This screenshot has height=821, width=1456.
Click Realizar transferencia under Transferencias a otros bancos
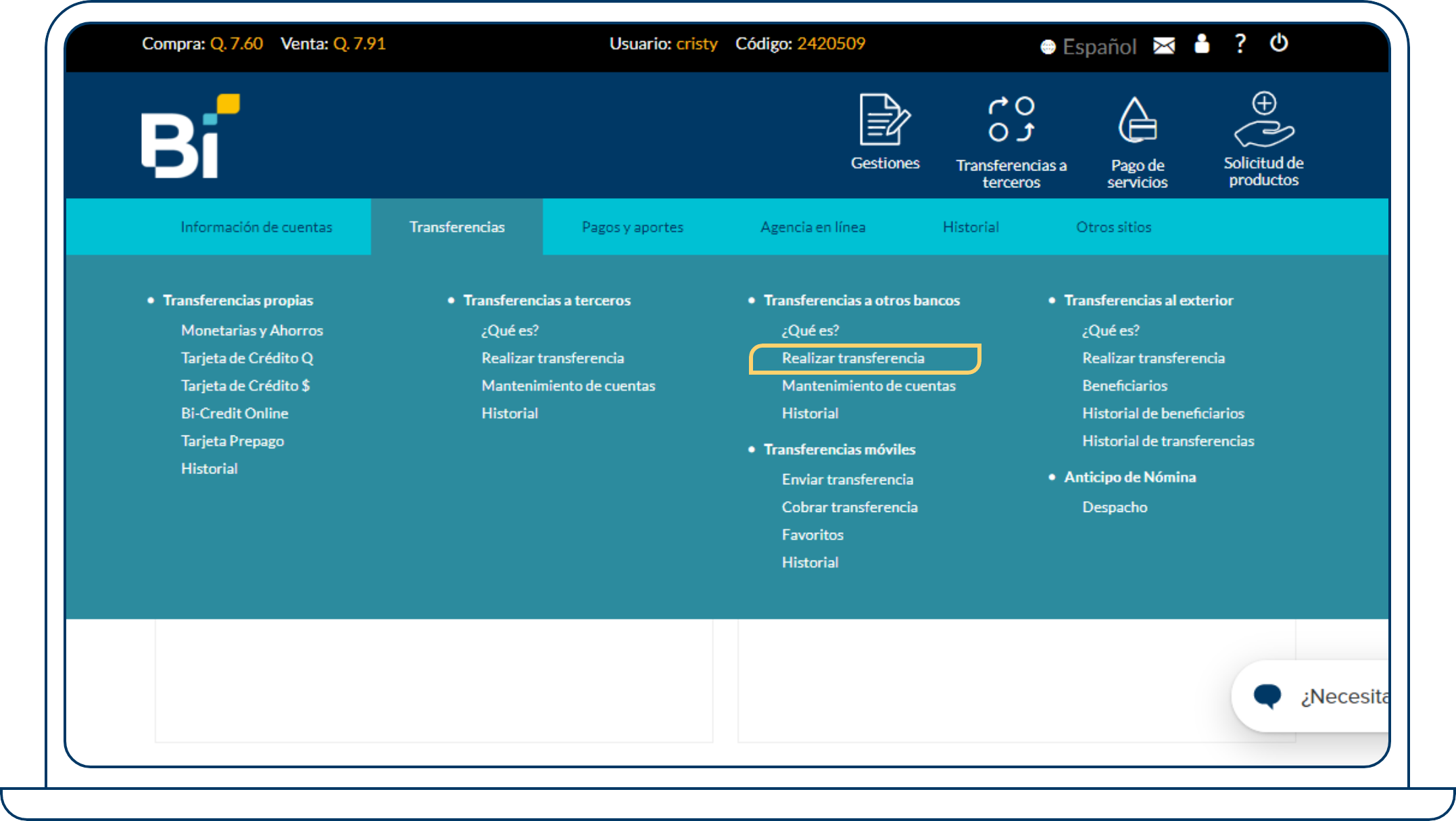[853, 358]
